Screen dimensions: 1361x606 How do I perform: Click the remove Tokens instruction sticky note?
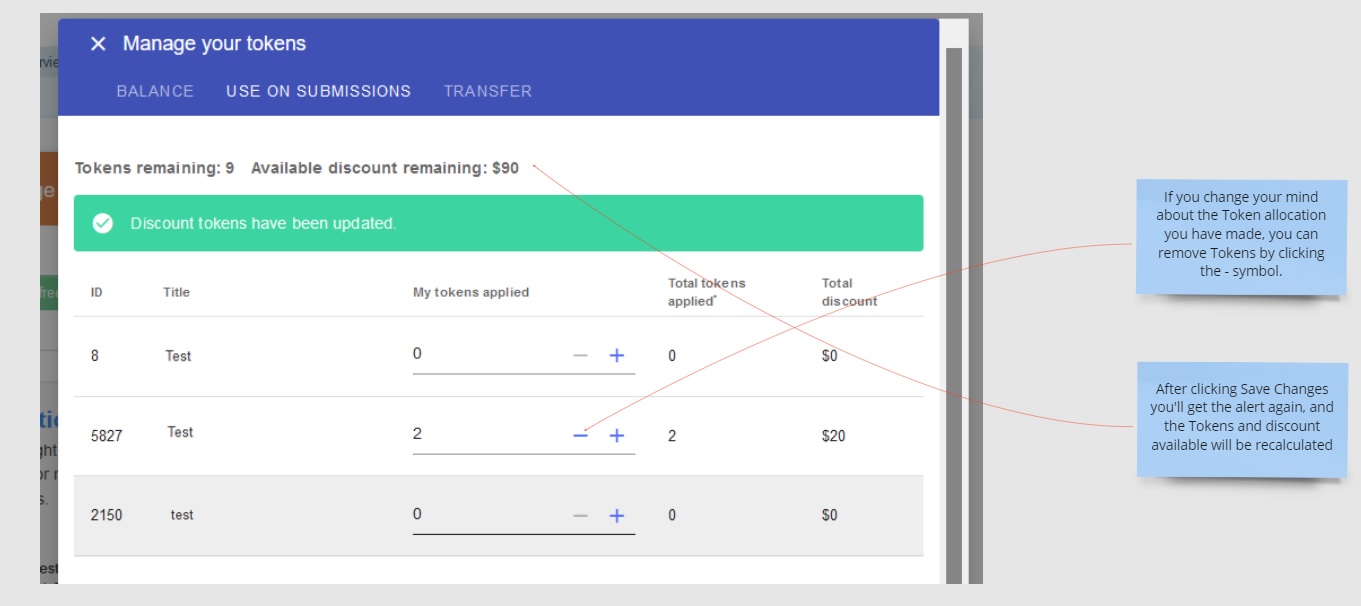(1240, 234)
